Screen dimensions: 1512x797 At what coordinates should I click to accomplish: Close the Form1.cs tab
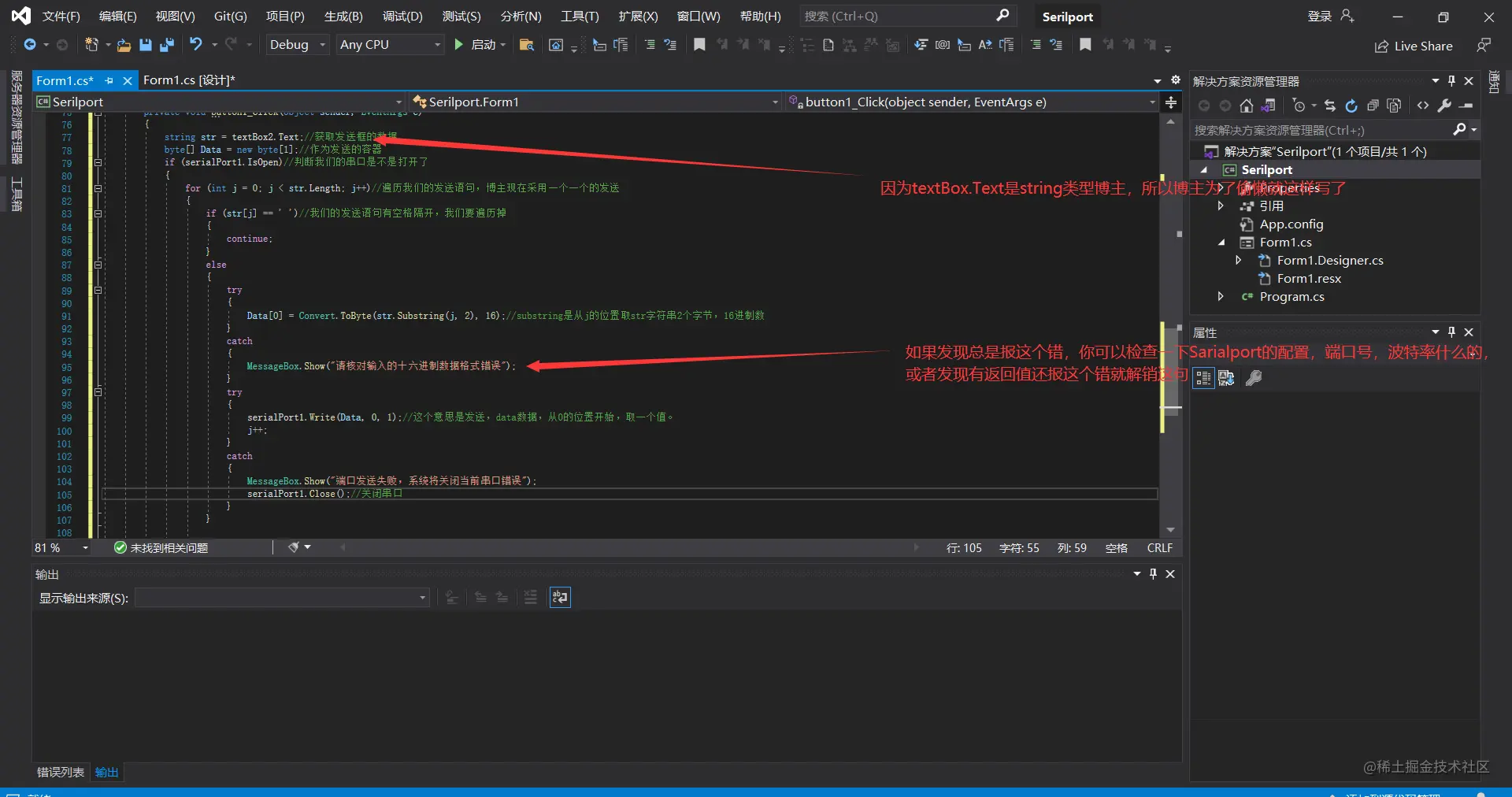coord(128,80)
